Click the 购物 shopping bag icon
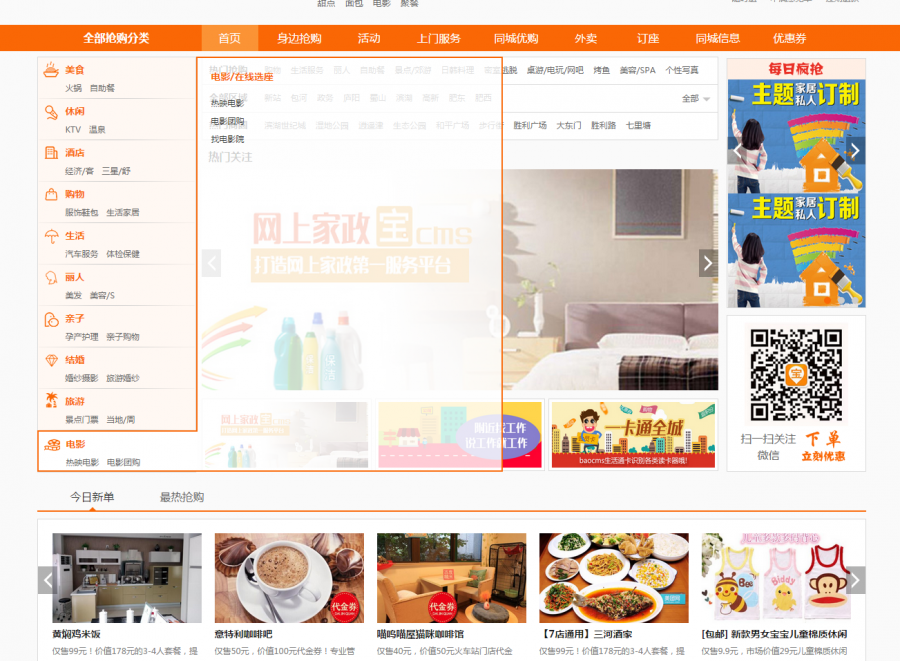The image size is (900, 661). 51,195
